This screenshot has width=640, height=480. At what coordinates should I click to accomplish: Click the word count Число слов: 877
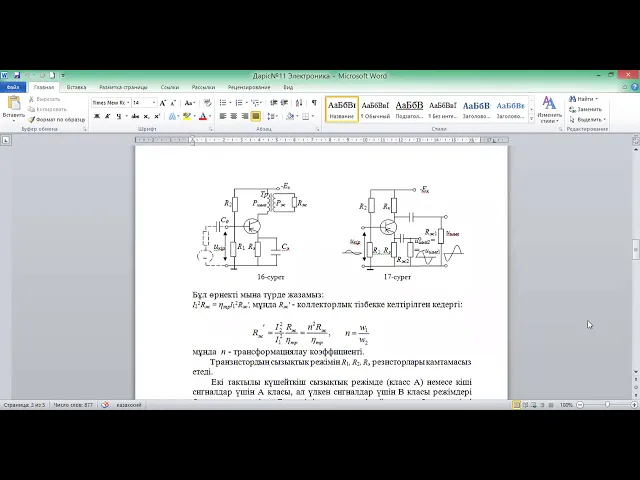(x=73, y=405)
